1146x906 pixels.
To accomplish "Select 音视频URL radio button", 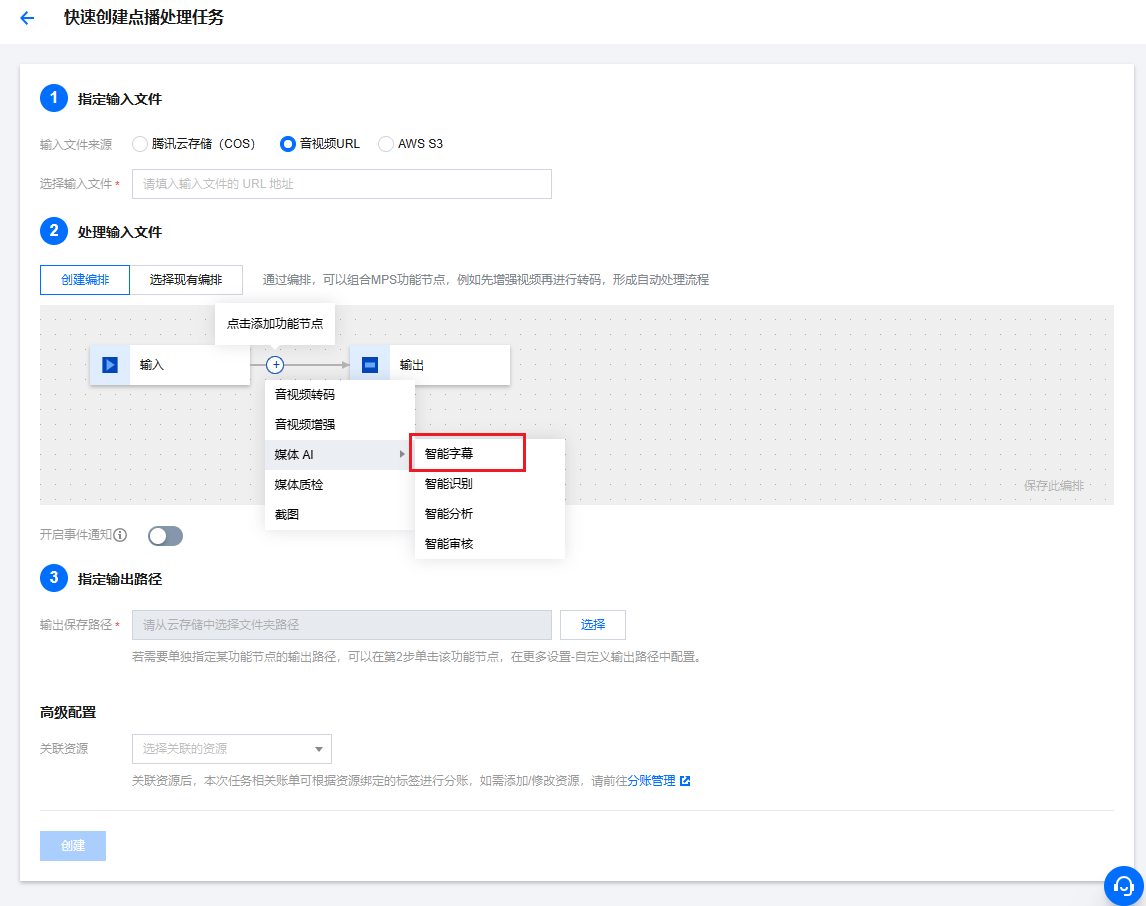I will coord(287,144).
